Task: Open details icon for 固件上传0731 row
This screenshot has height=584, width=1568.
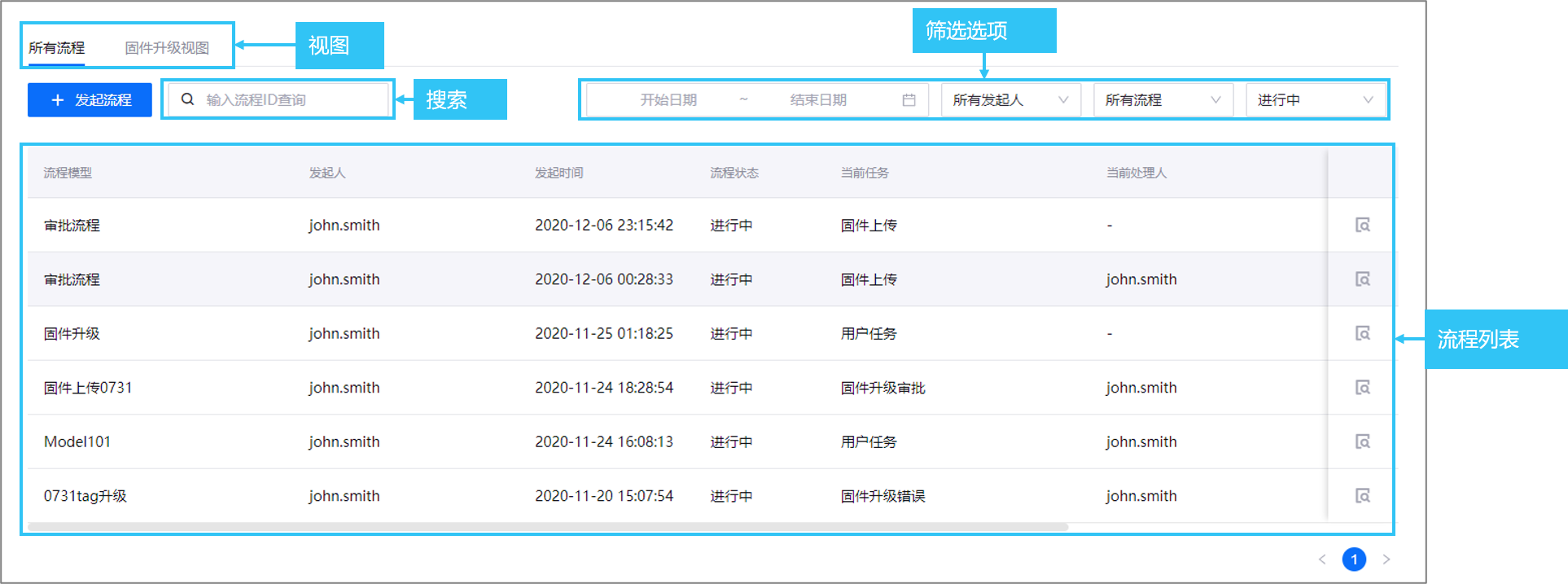Action: [x=1362, y=388]
